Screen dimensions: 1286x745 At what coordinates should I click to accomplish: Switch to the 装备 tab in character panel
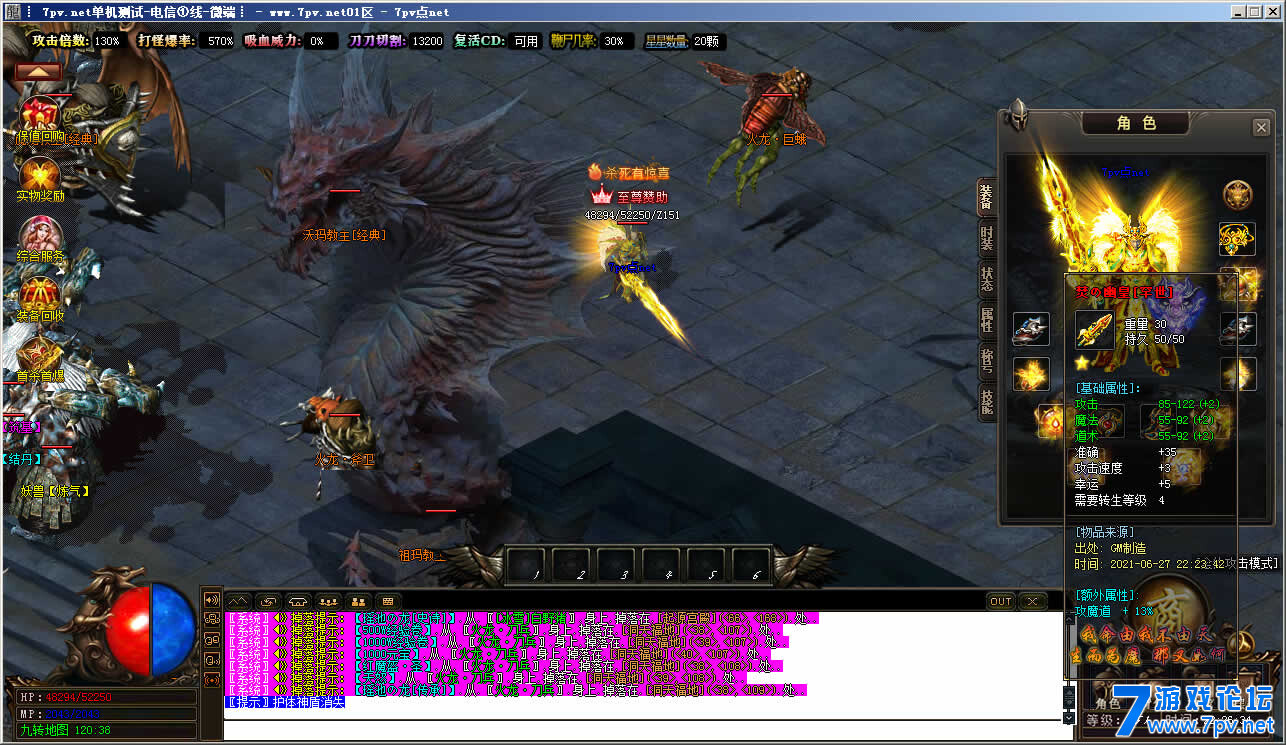click(x=986, y=198)
